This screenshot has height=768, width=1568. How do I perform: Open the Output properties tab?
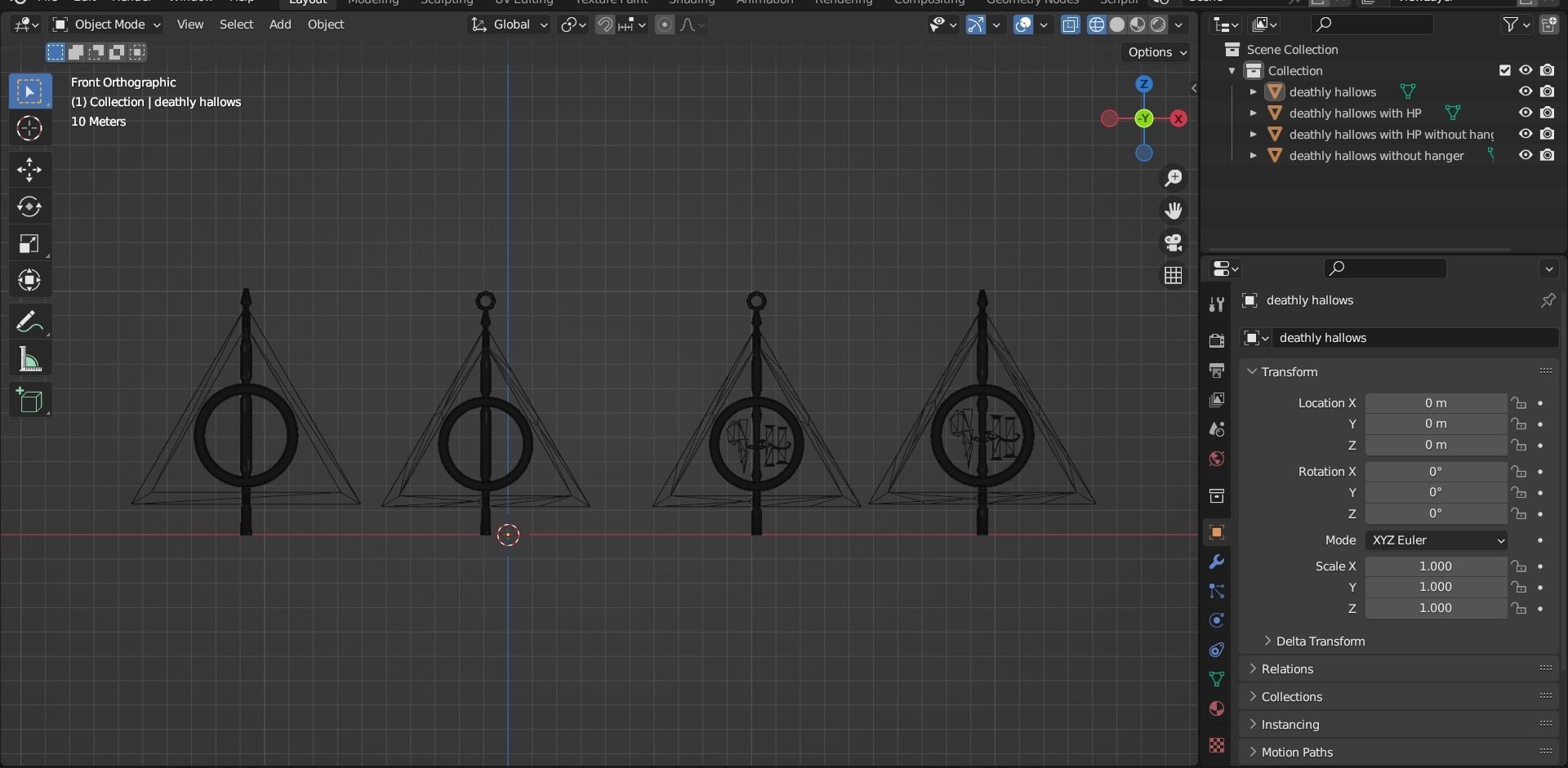tap(1217, 371)
